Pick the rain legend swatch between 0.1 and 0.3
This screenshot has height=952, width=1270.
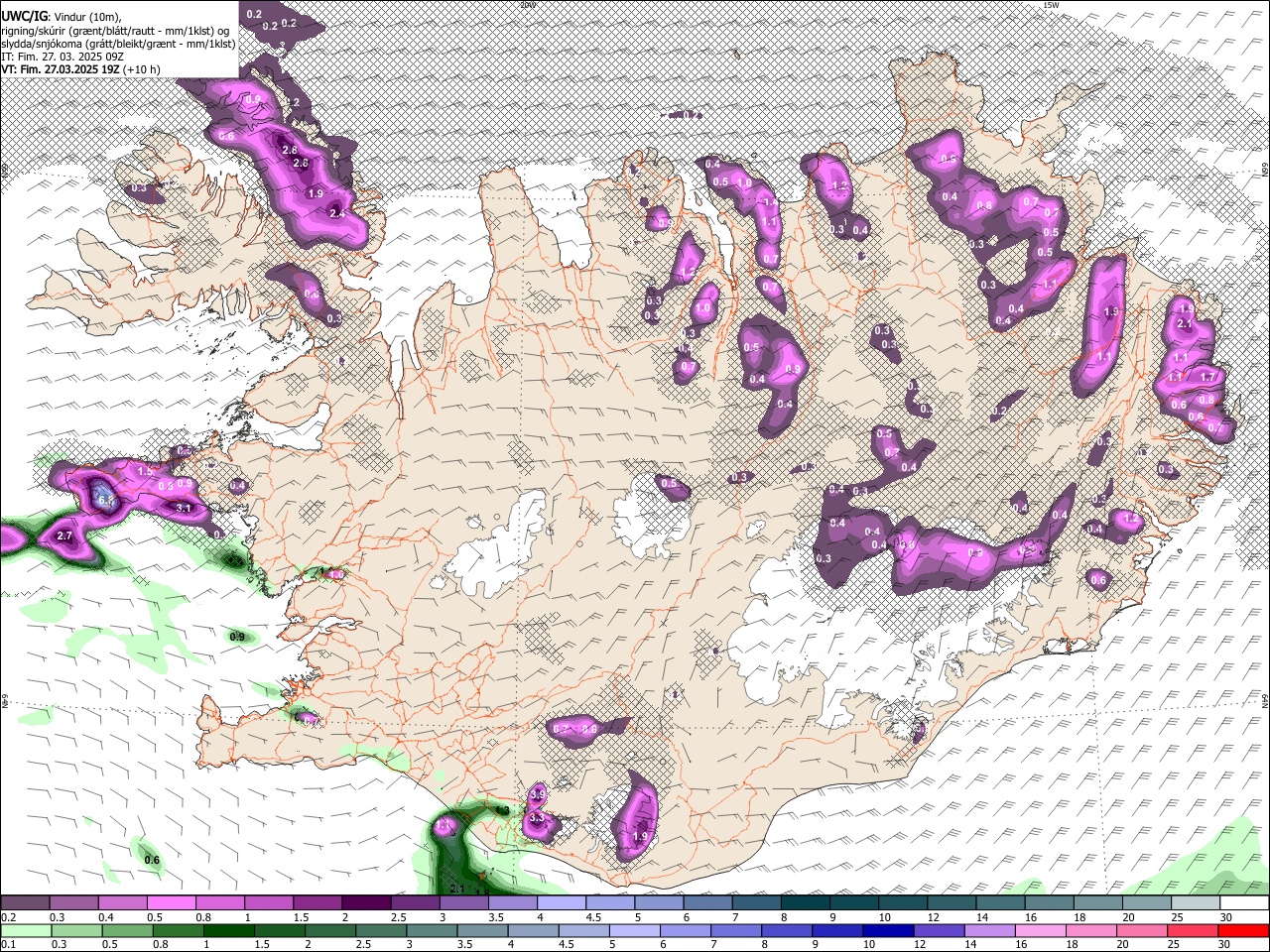[x=26, y=930]
